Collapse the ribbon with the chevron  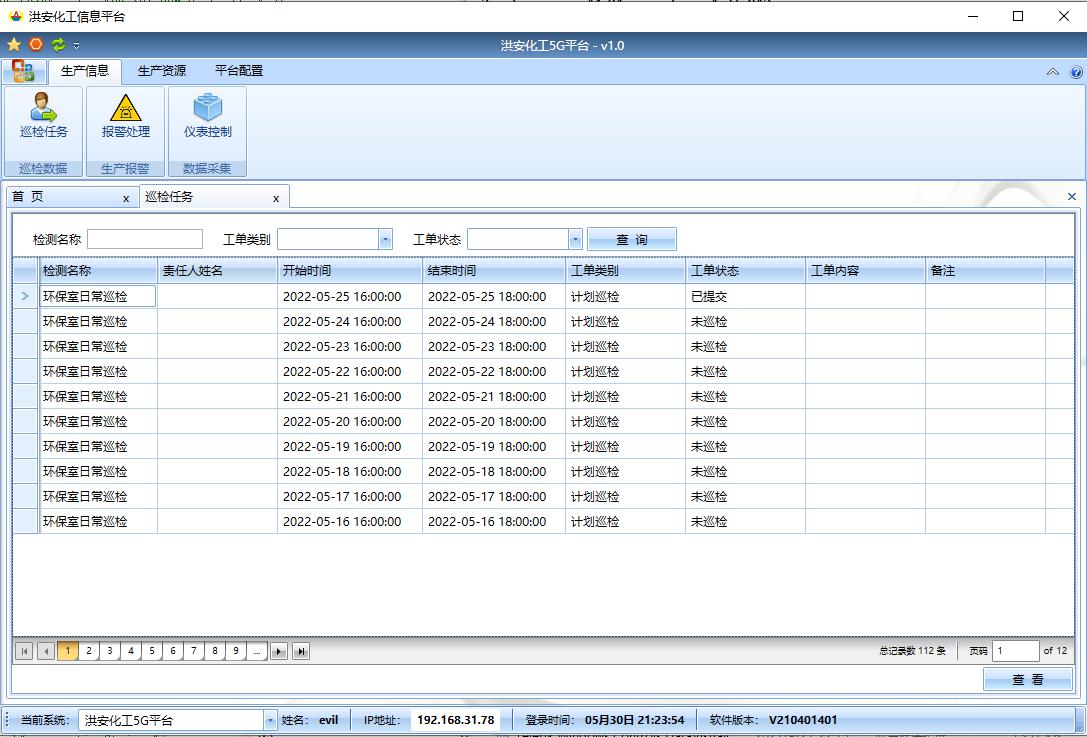[x=1053, y=72]
